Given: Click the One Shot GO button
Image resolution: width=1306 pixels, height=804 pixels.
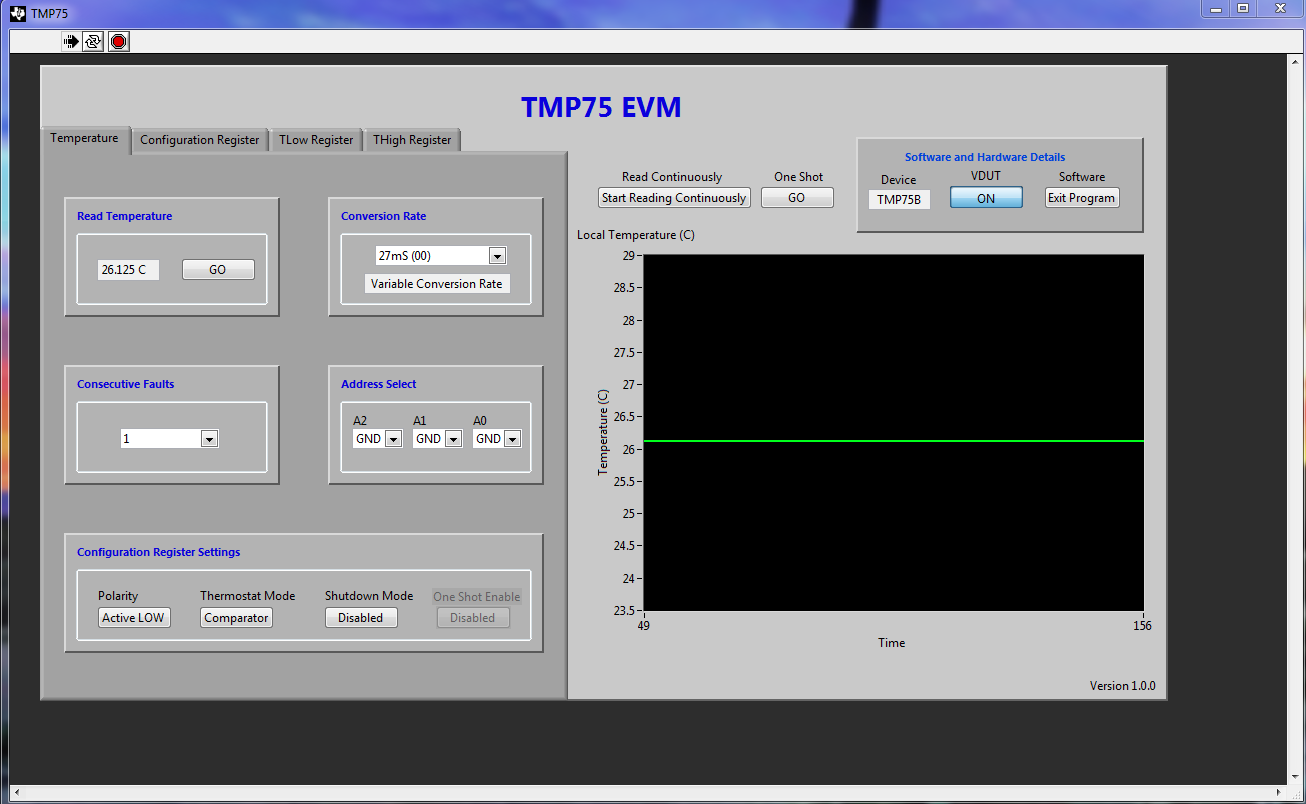Looking at the screenshot, I should click(x=797, y=198).
